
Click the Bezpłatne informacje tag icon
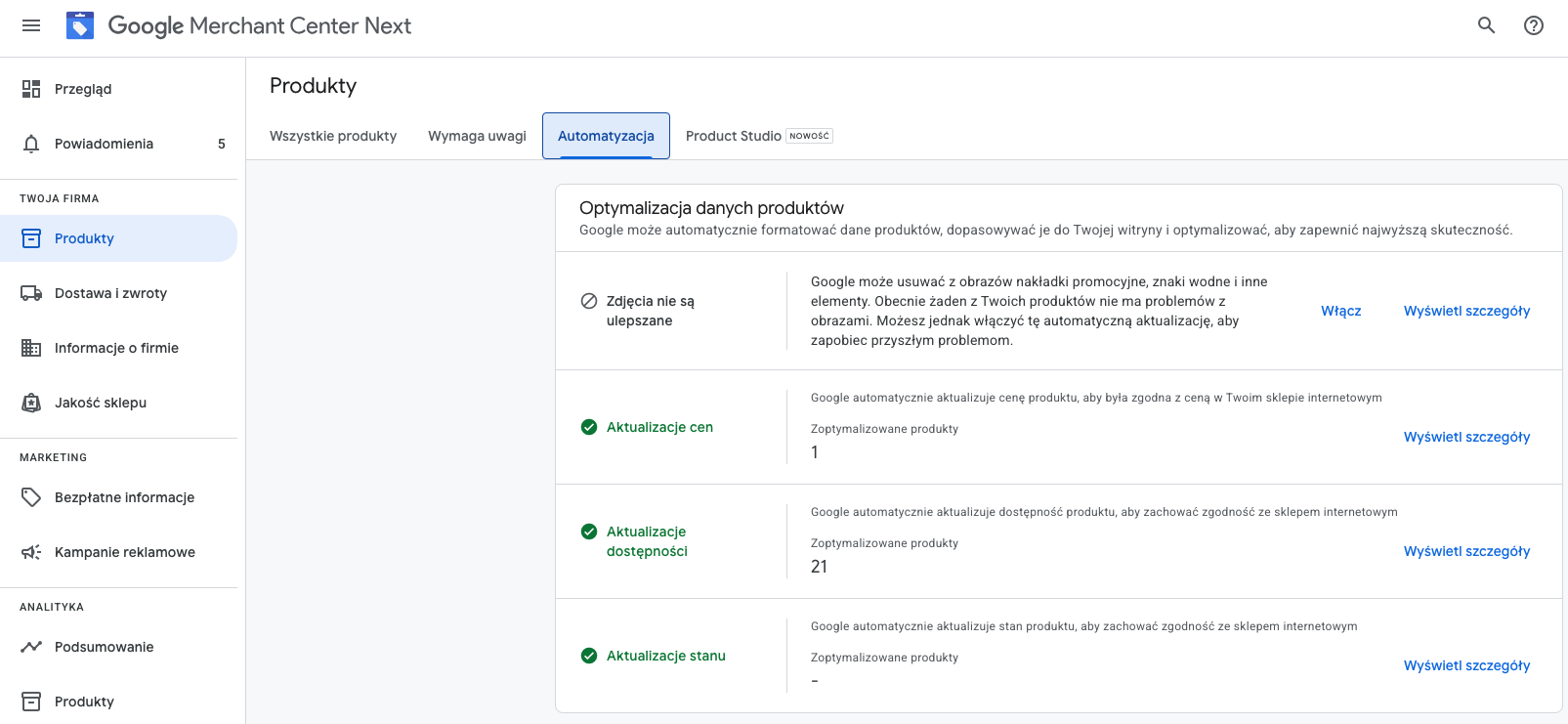(31, 497)
